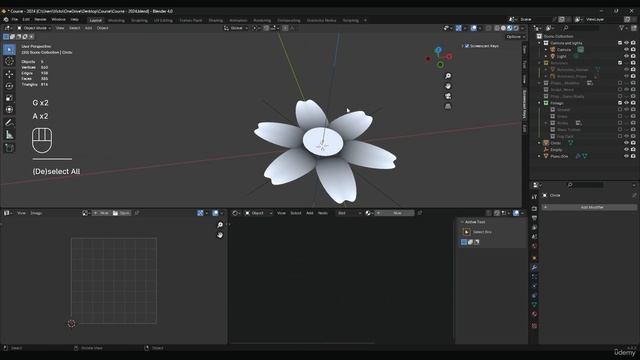This screenshot has width=640, height=360.
Task: Hide Light in the outliner viewport
Action: click(x=626, y=56)
